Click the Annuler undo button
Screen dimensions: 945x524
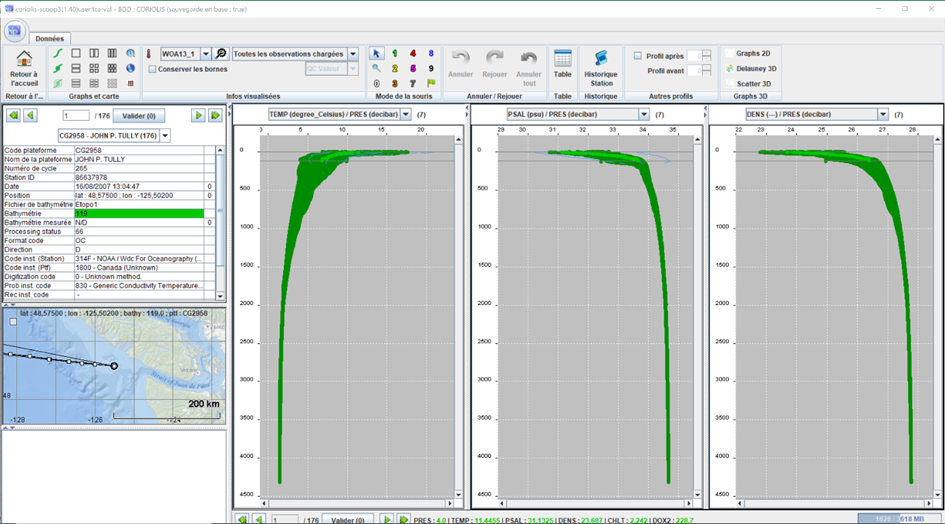coord(460,64)
